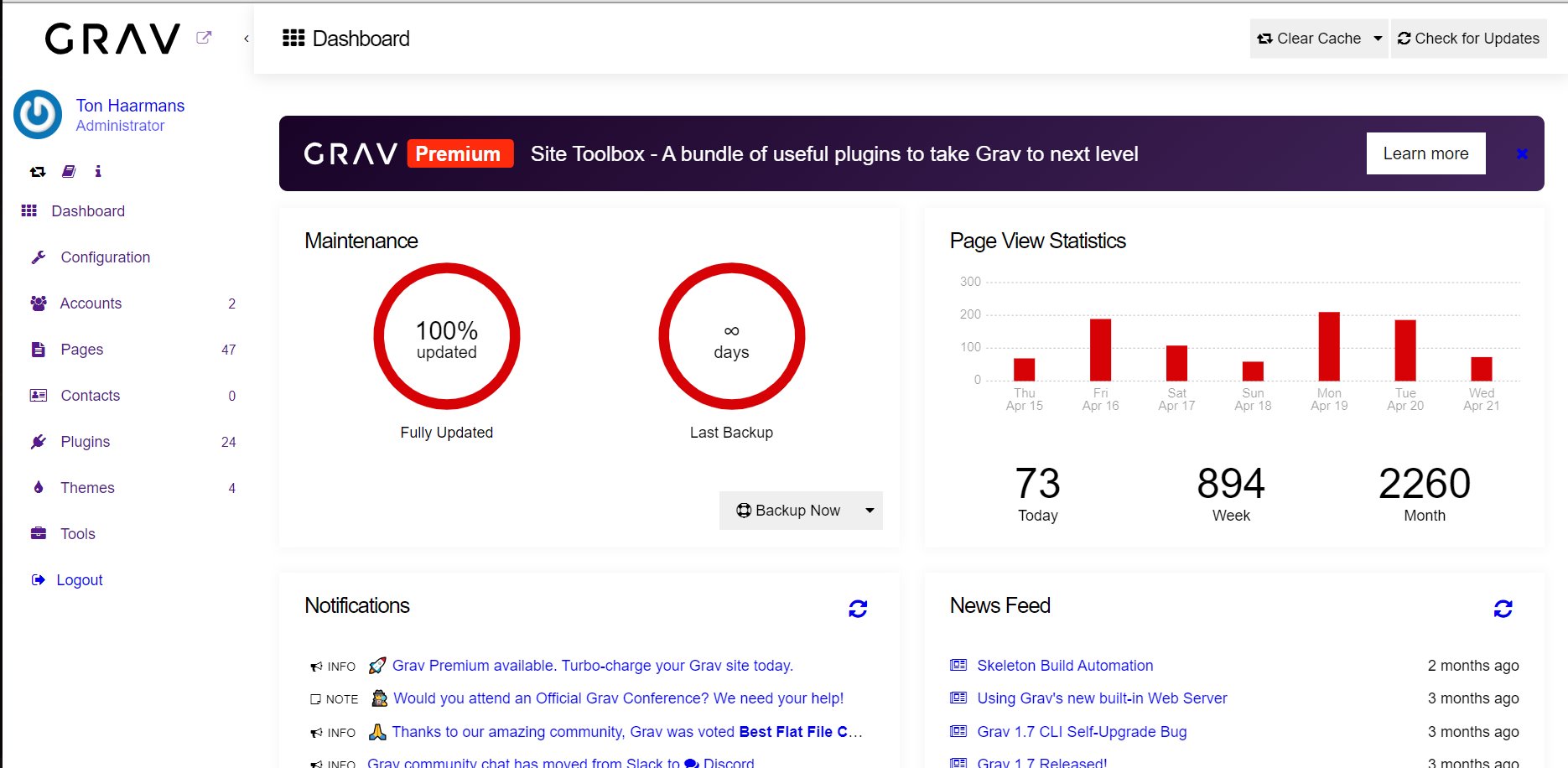Open Pages in the sidebar
The image size is (1568, 768).
pos(82,350)
